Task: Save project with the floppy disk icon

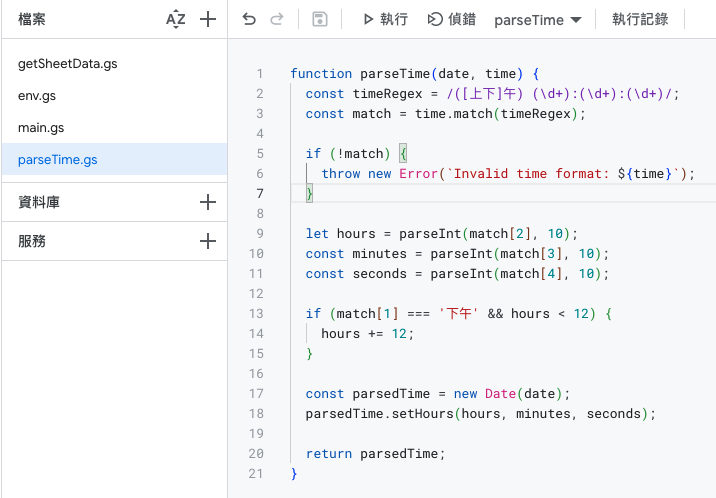Action: click(x=320, y=19)
